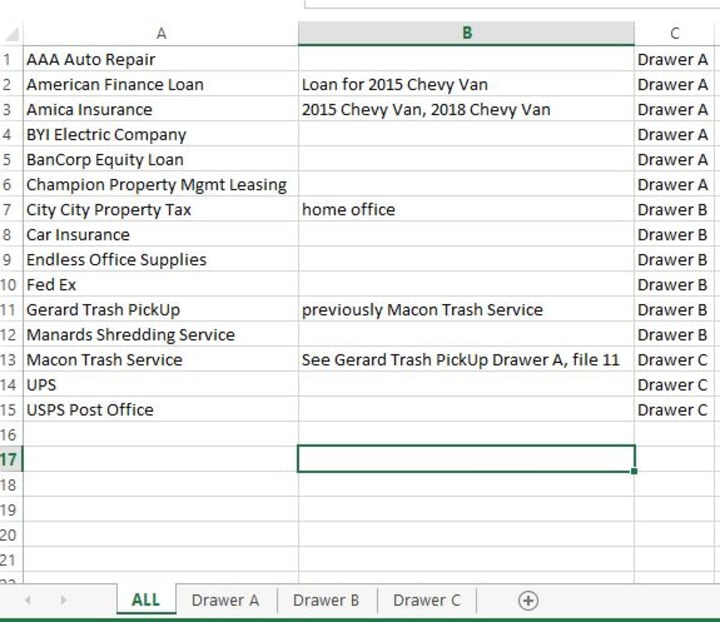The height and width of the screenshot is (622, 720).
Task: Select the Car Insurance cell
Action: [161, 235]
